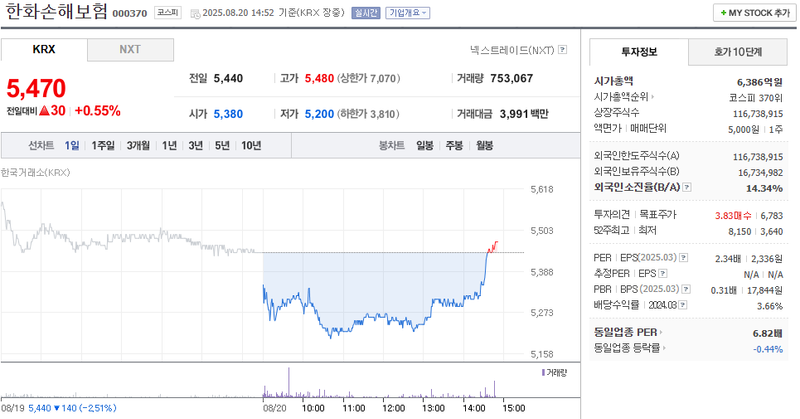Screen dimensions: 800x419
Task: Open the 호가10단계 tab
Action: coord(738,52)
